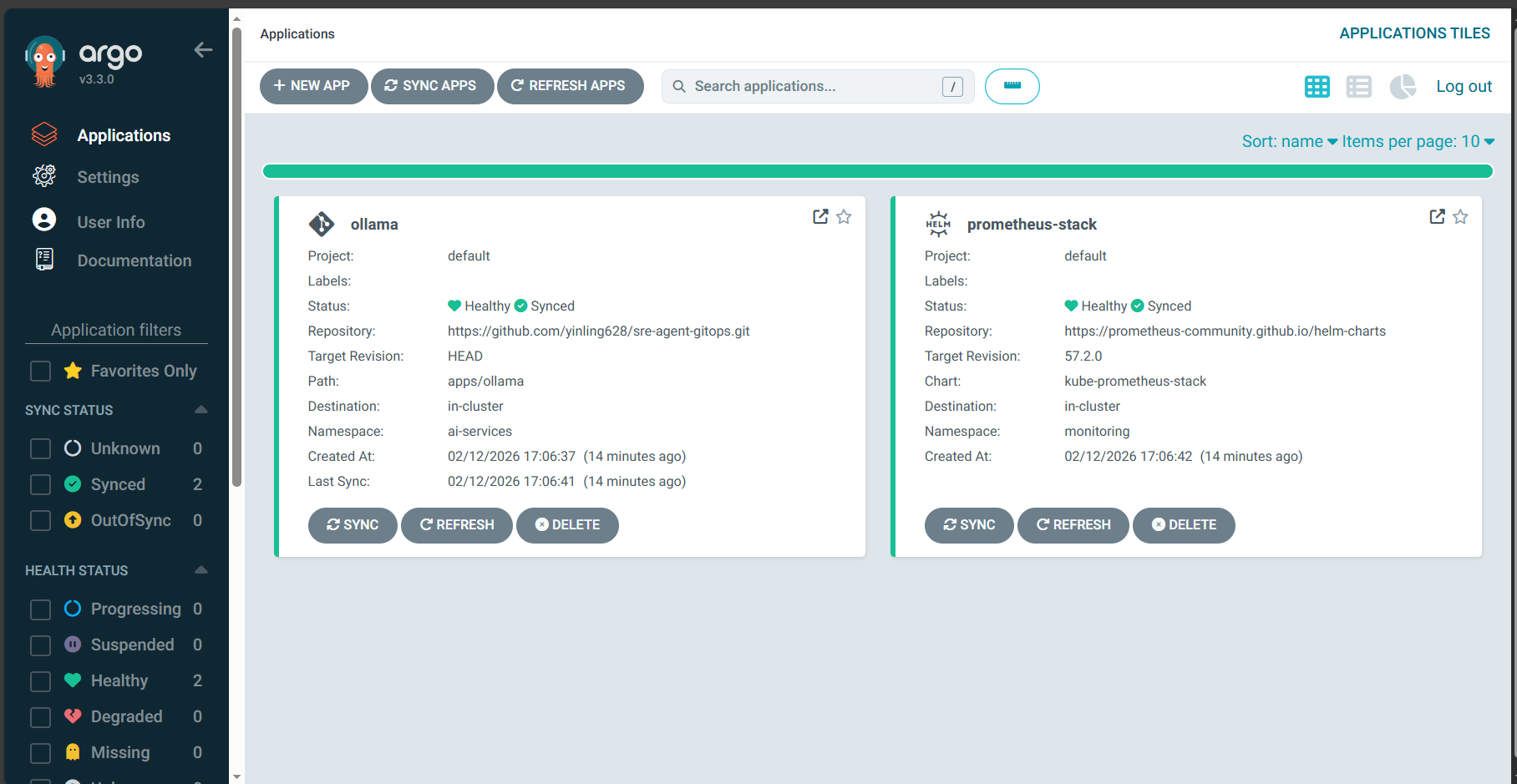Sync the ollama application
This screenshot has width=1517, height=784.
tap(353, 525)
